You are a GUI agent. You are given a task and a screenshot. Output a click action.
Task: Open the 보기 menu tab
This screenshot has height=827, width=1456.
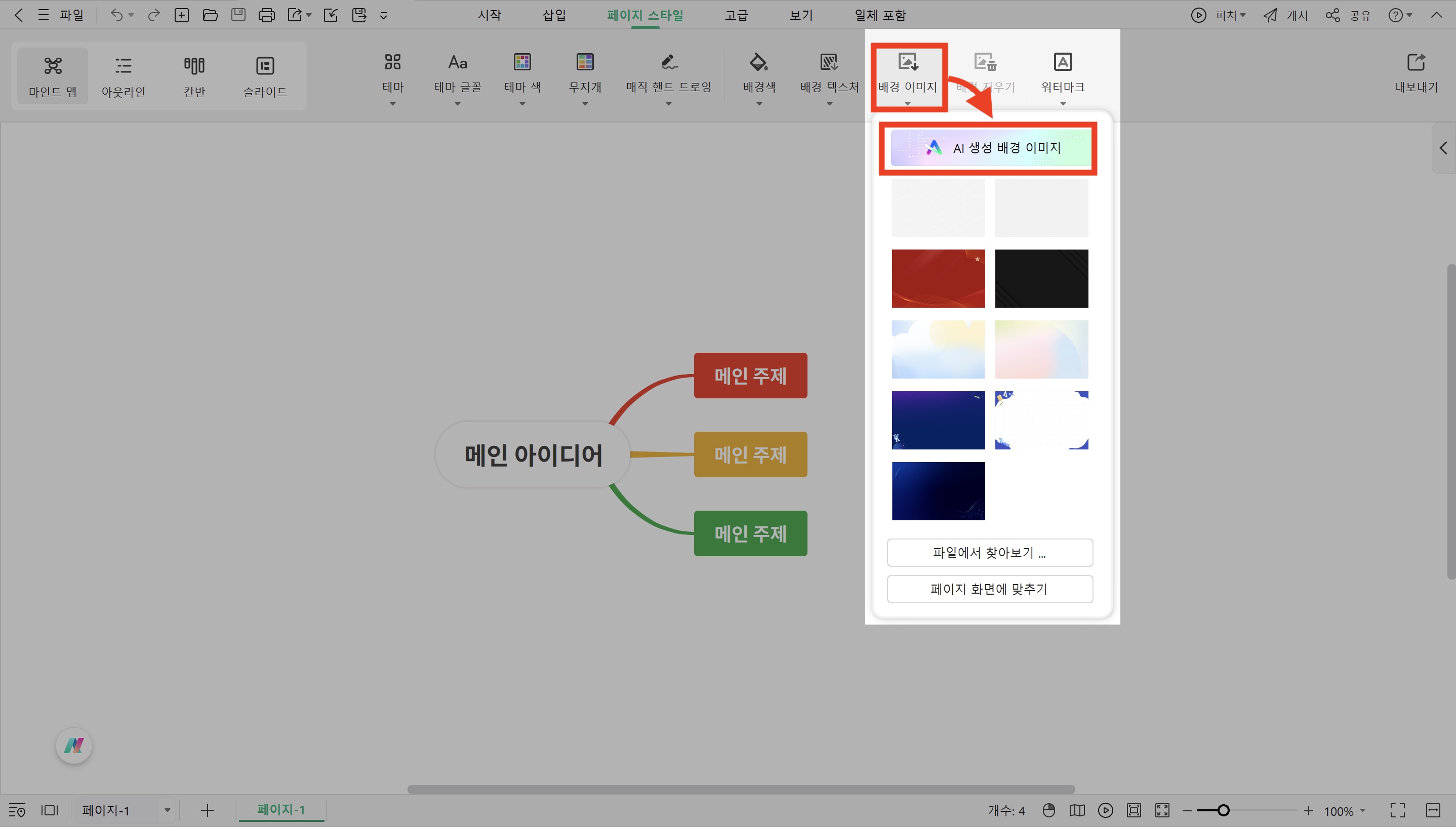click(x=800, y=15)
